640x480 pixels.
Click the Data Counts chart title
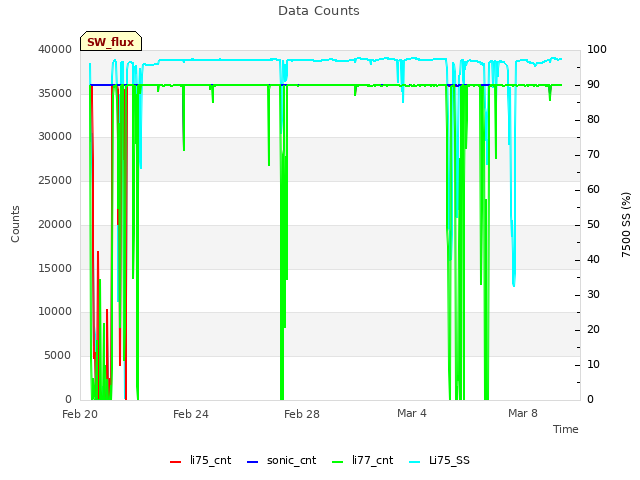pyautogui.click(x=319, y=11)
